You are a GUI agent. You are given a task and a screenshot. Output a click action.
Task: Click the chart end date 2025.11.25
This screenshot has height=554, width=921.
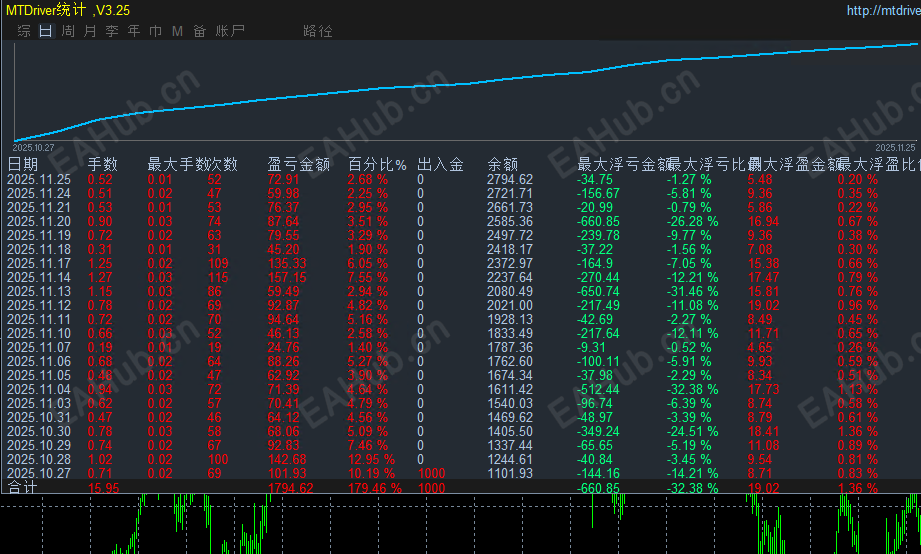coord(895,147)
